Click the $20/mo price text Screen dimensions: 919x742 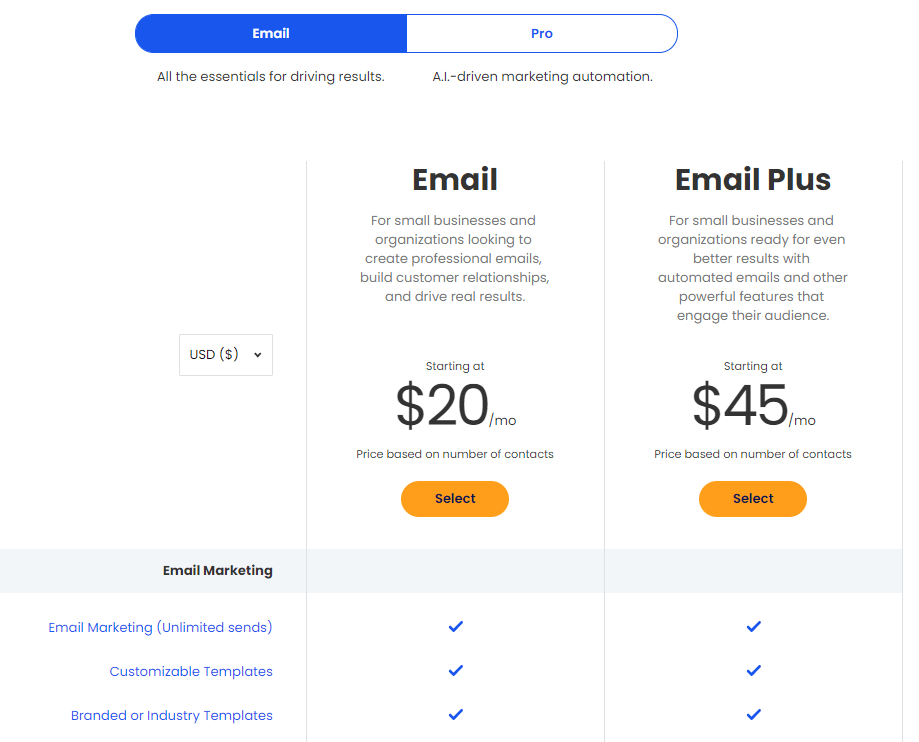456,404
